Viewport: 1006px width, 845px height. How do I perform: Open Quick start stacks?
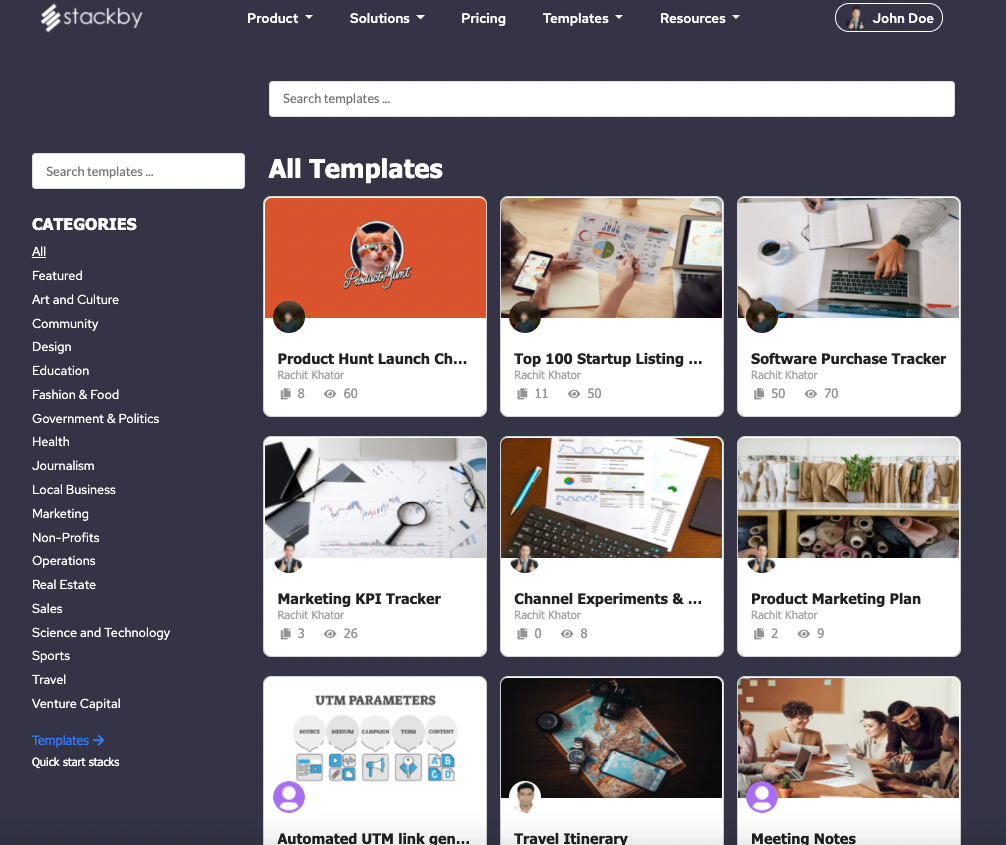click(x=75, y=762)
